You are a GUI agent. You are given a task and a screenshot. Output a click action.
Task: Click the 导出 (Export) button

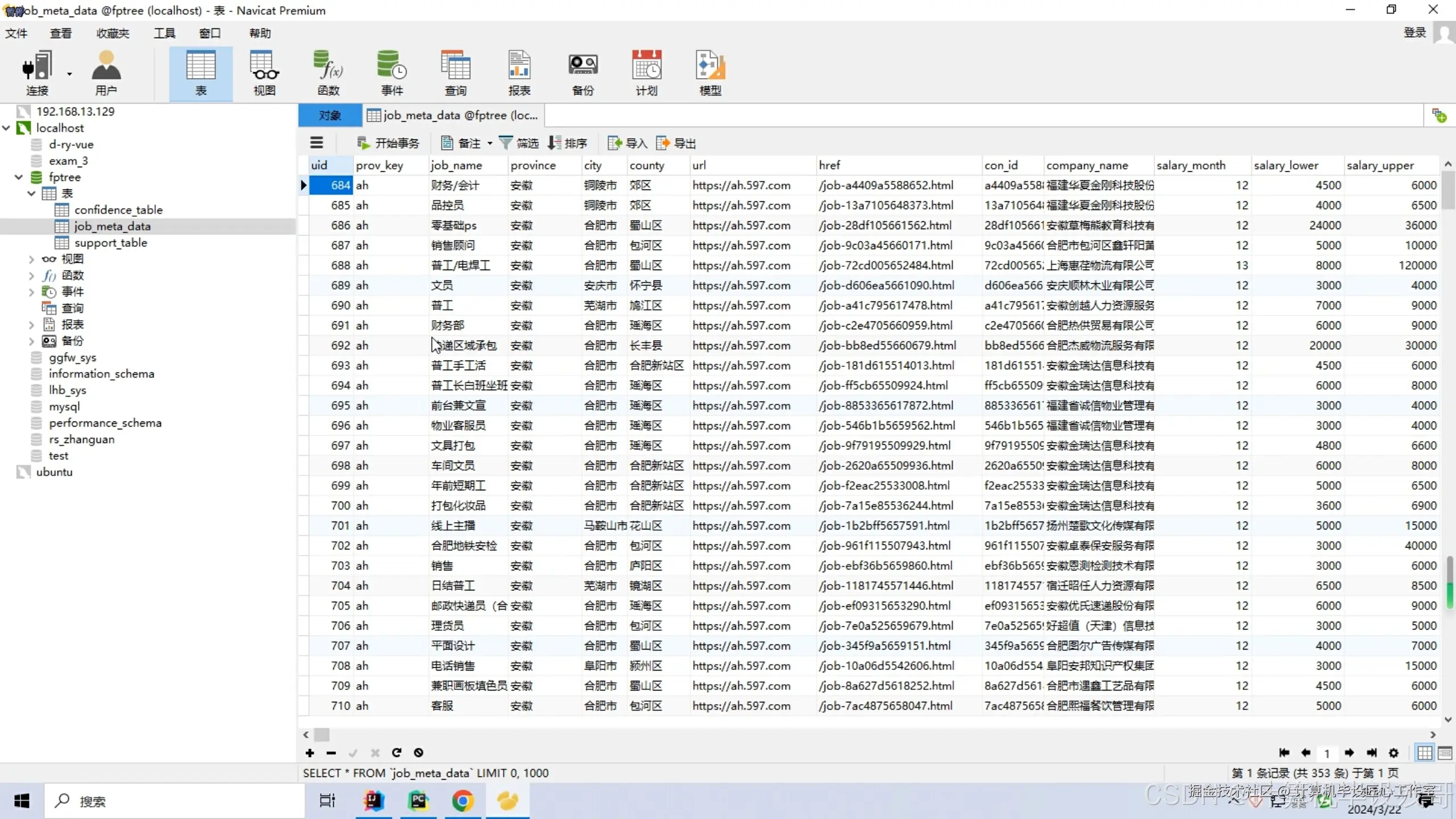676,143
